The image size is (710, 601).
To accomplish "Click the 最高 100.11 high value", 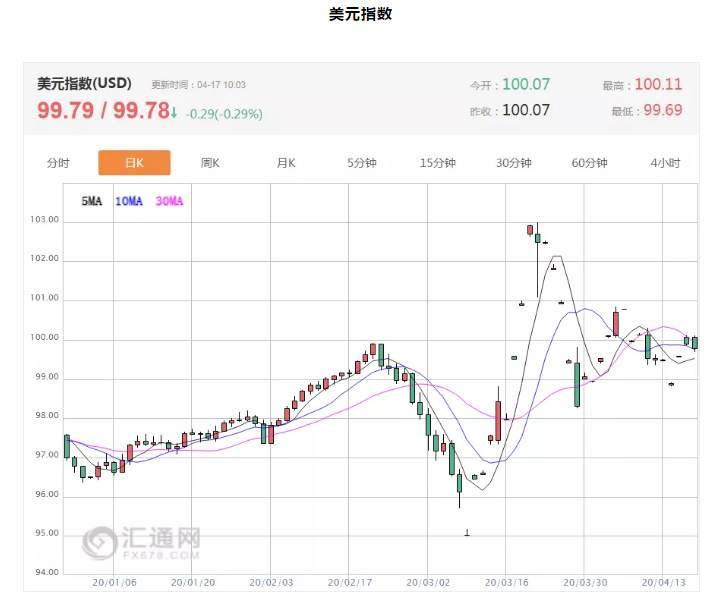I will point(642,84).
